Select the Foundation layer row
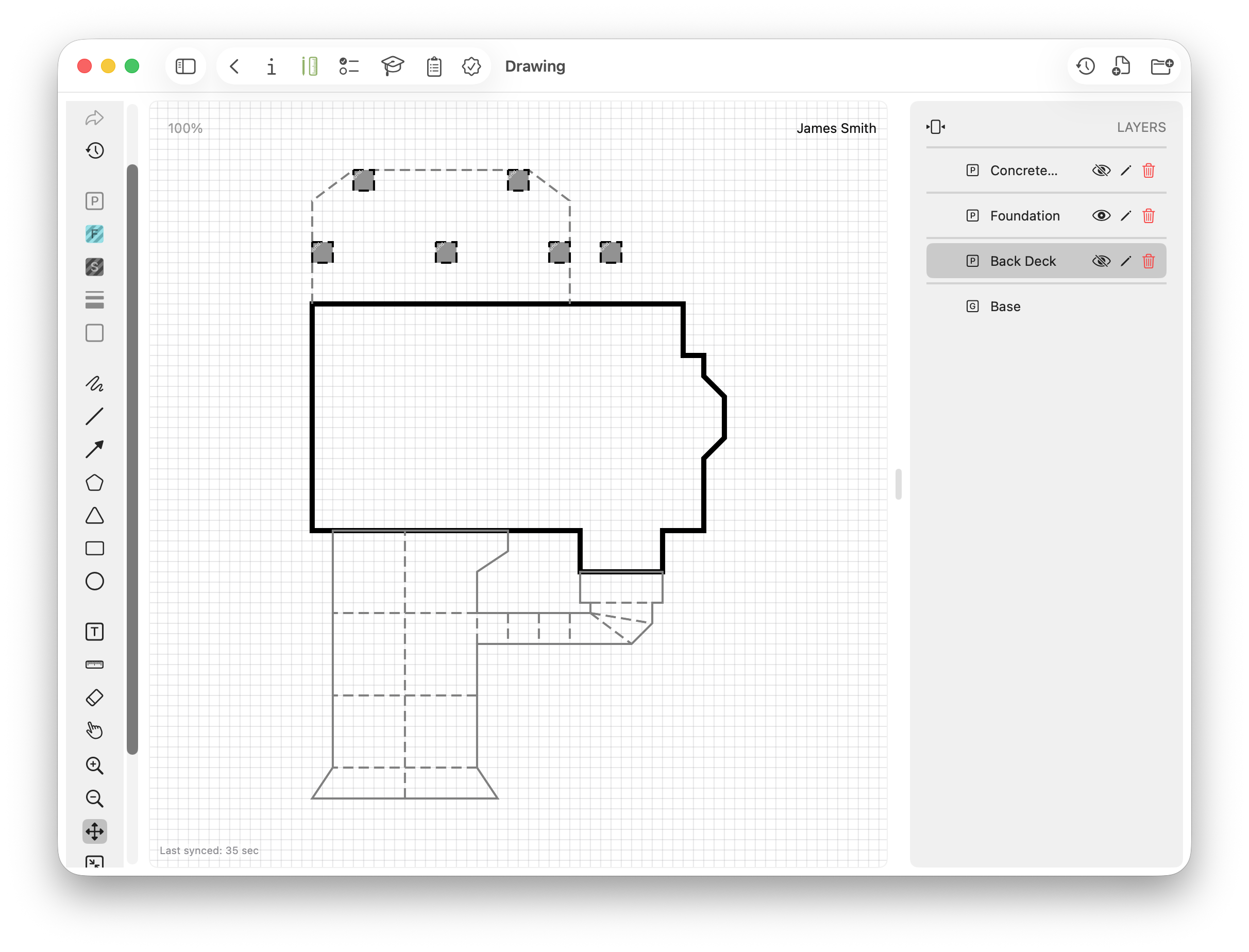Viewport: 1249px width, 952px height. click(1046, 216)
